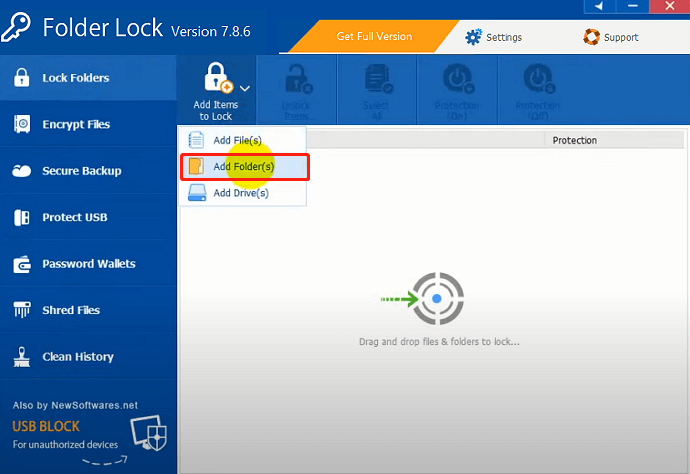690x474 pixels.
Task: Click the Clean History brush icon
Action: point(22,357)
